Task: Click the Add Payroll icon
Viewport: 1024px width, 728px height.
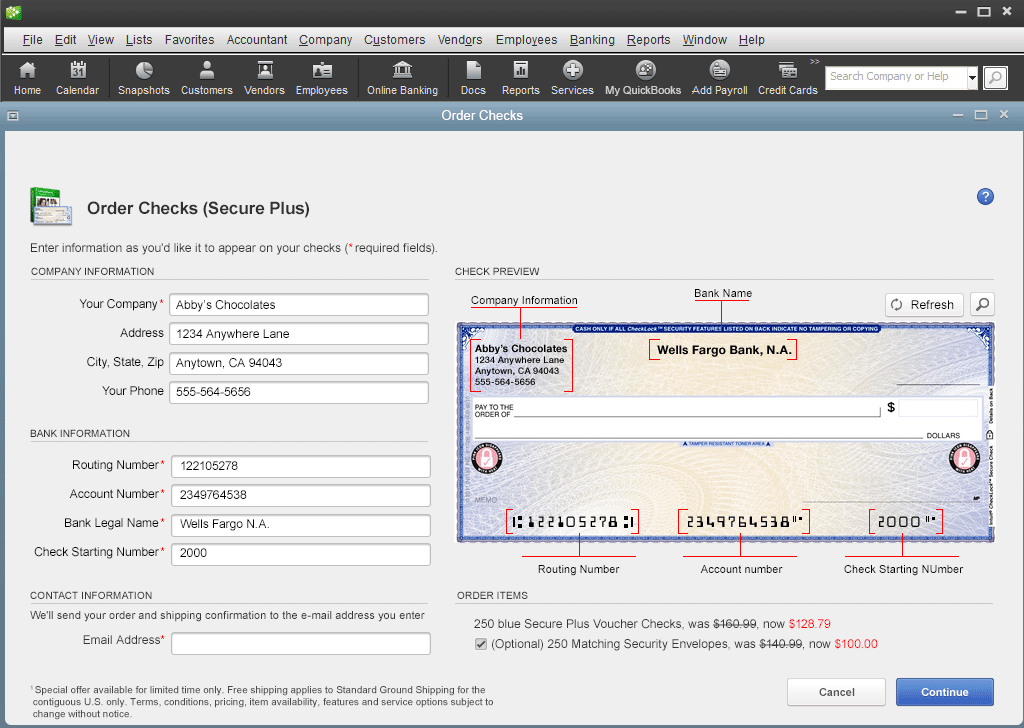Action: [720, 78]
